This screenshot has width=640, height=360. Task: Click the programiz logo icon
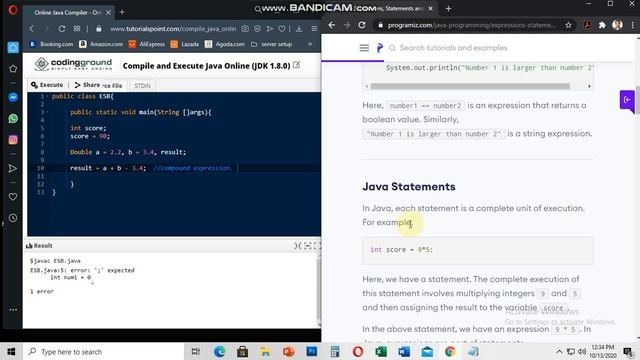(x=380, y=48)
